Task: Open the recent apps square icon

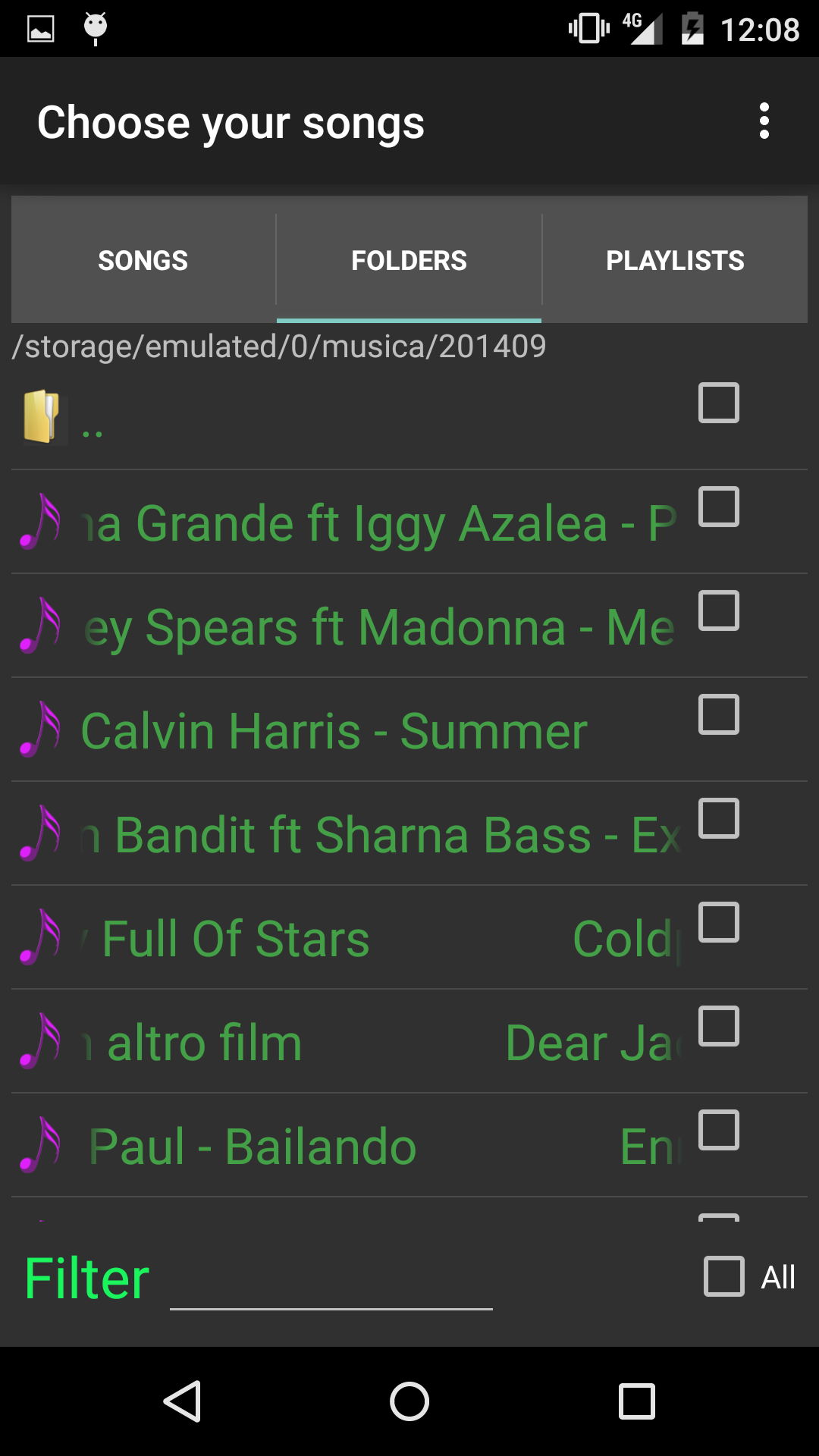Action: [637, 1401]
